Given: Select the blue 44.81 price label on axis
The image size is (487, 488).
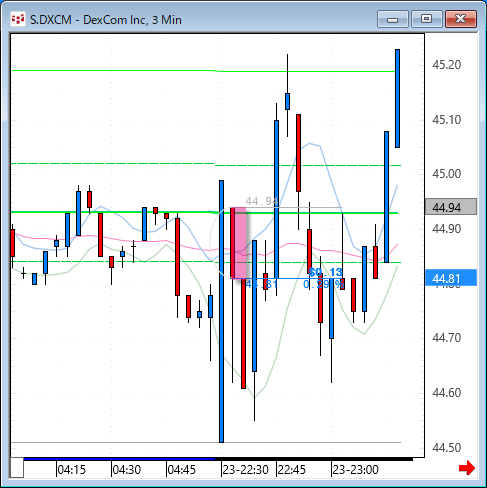Looking at the screenshot, I should [451, 278].
